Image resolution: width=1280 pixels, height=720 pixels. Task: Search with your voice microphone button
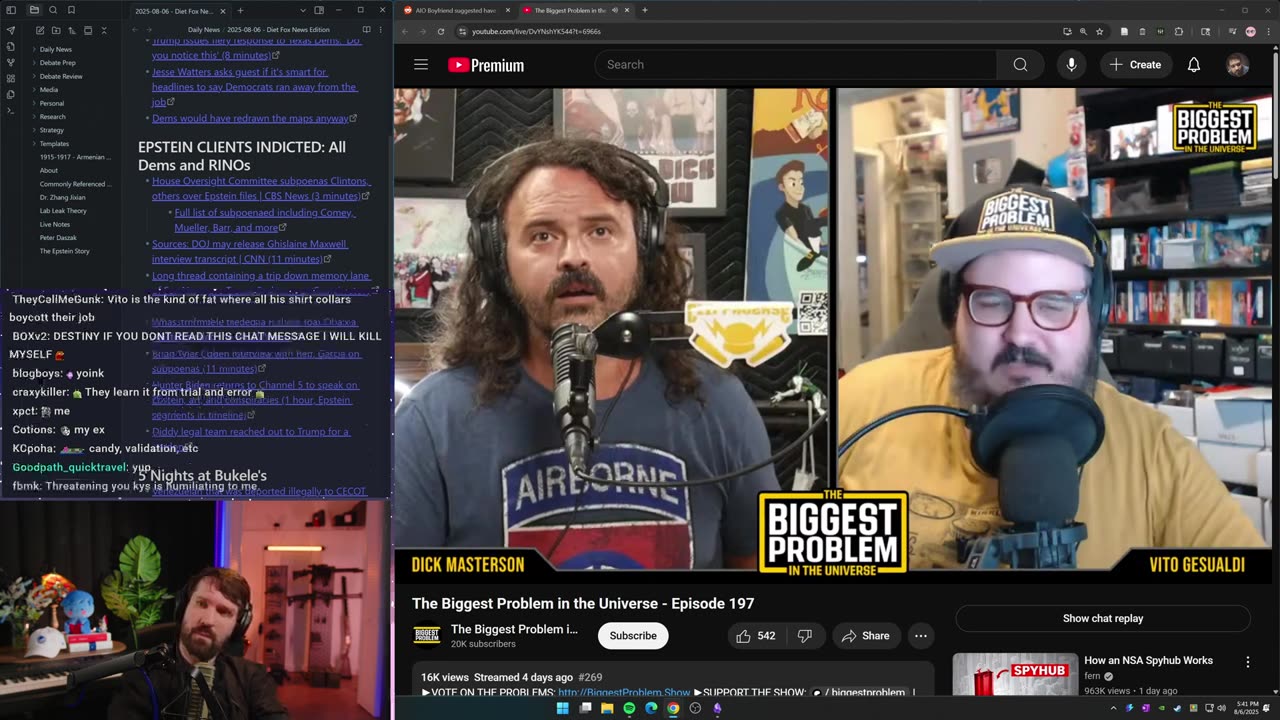point(1071,65)
